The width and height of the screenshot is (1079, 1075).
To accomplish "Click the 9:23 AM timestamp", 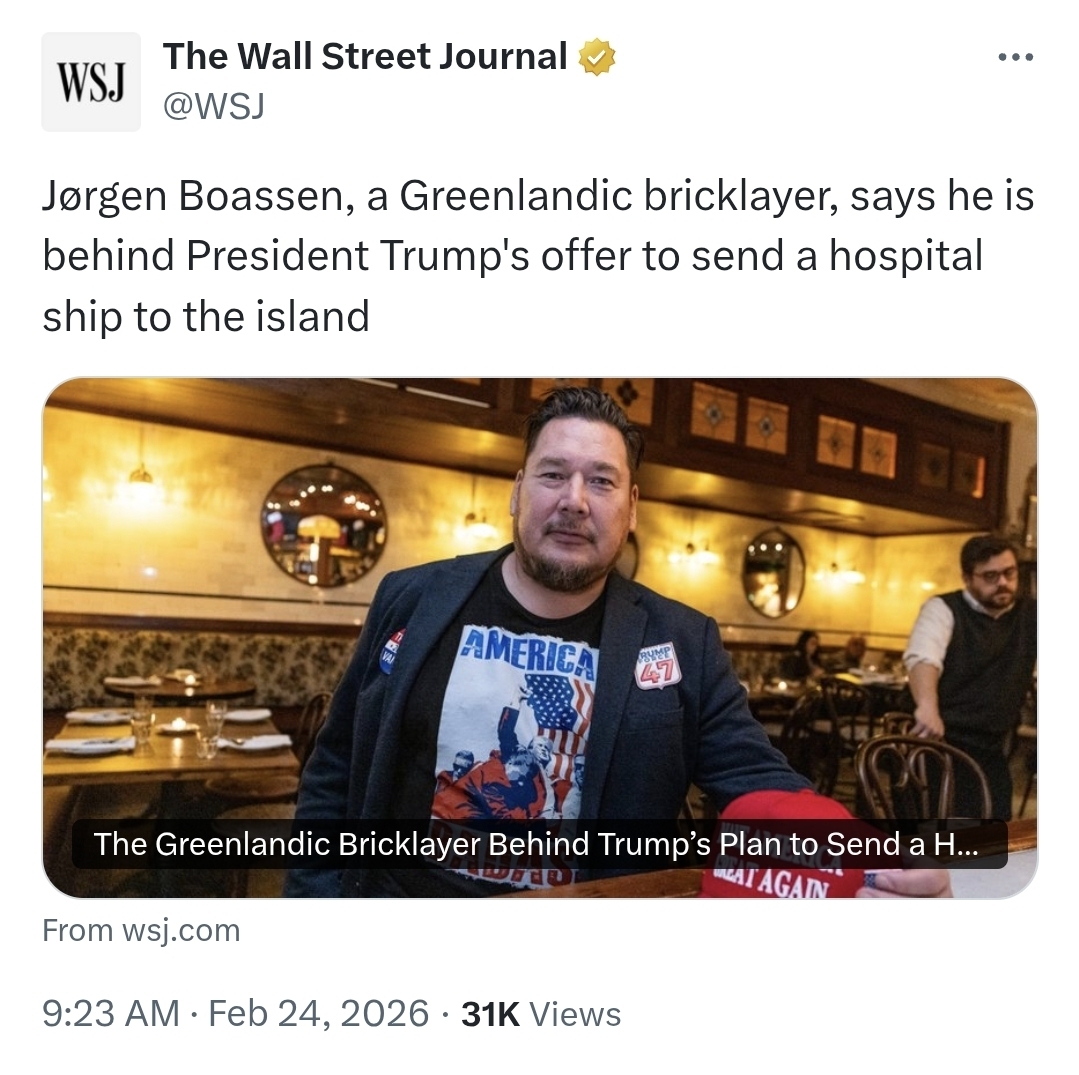I will pyautogui.click(x=111, y=1014).
